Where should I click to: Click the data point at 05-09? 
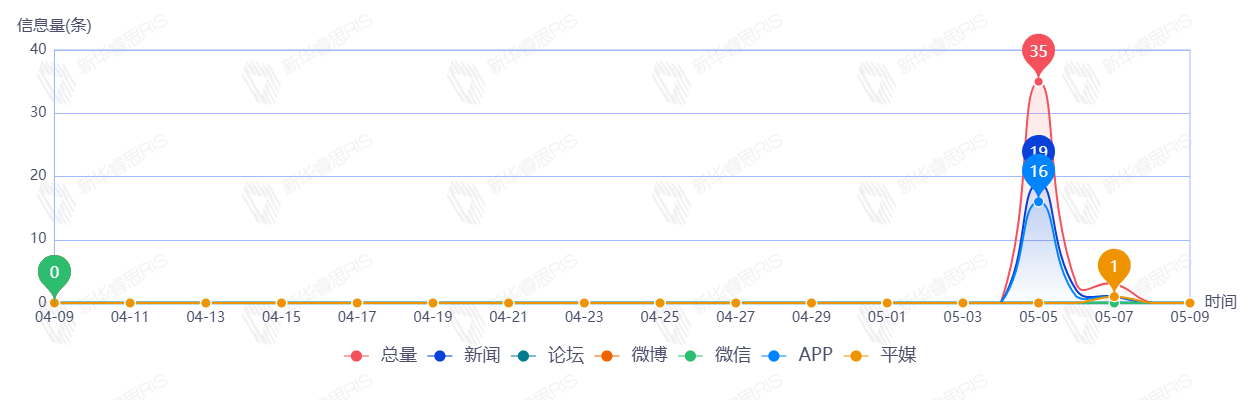click(1190, 303)
